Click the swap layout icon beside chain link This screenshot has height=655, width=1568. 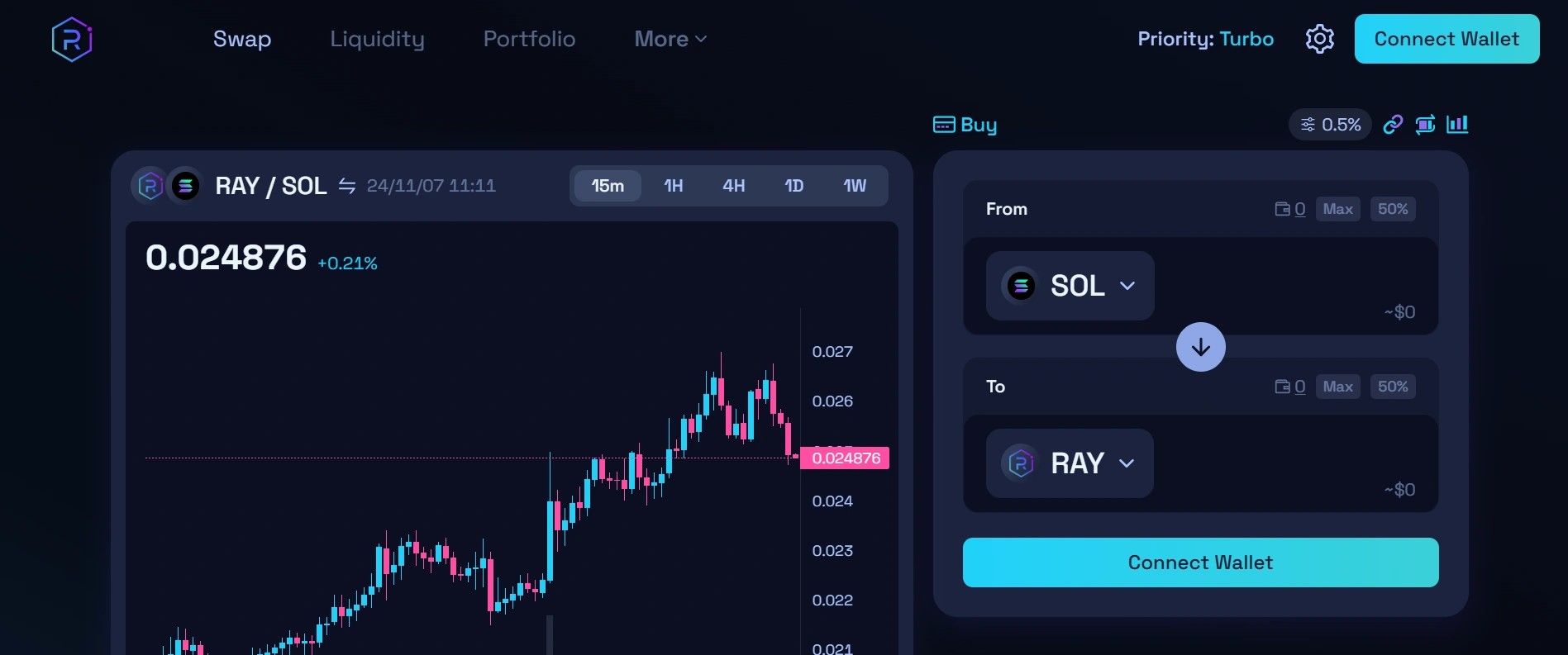(x=1425, y=125)
